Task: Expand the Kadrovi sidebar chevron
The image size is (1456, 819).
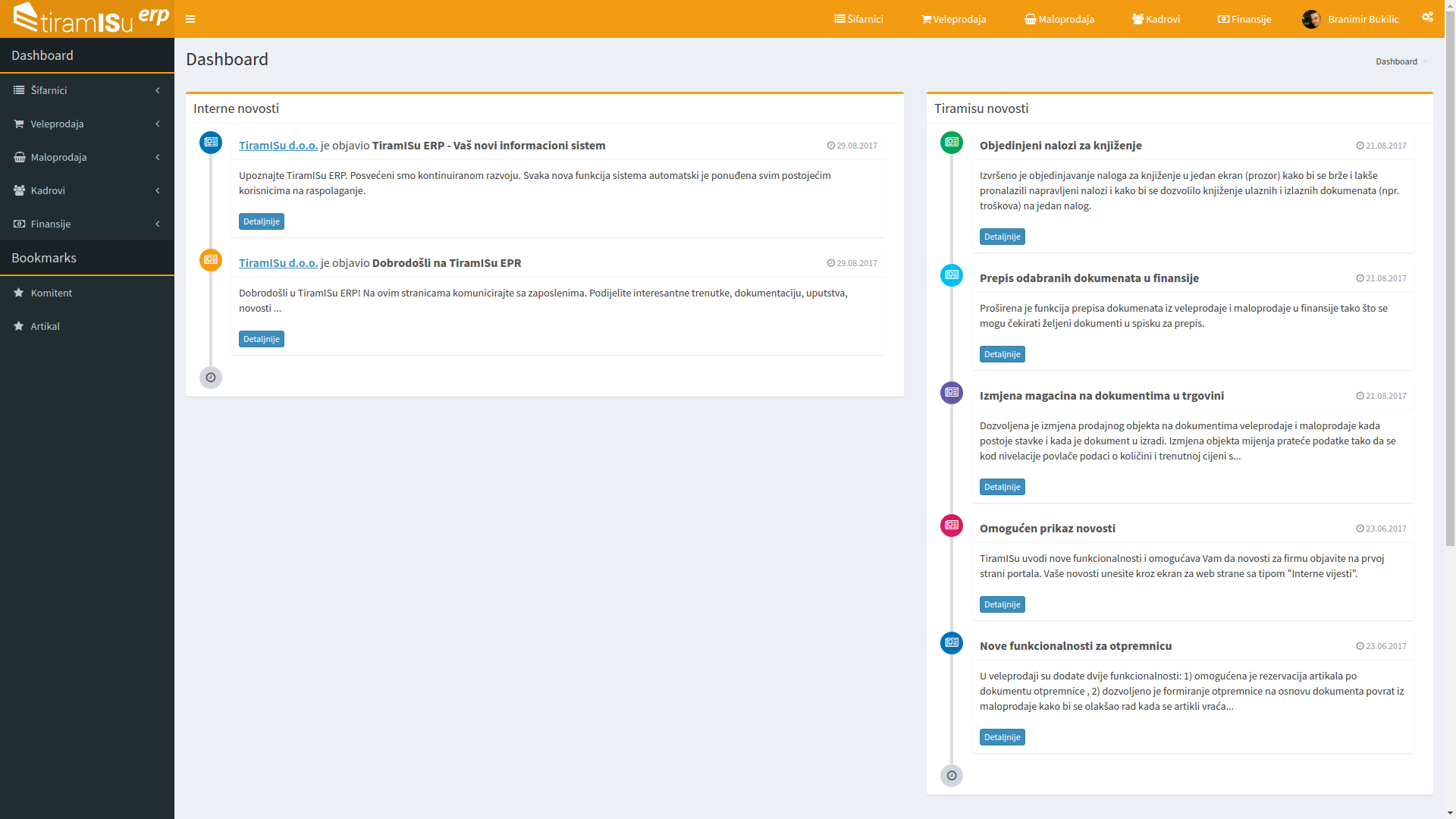Action: 158,190
